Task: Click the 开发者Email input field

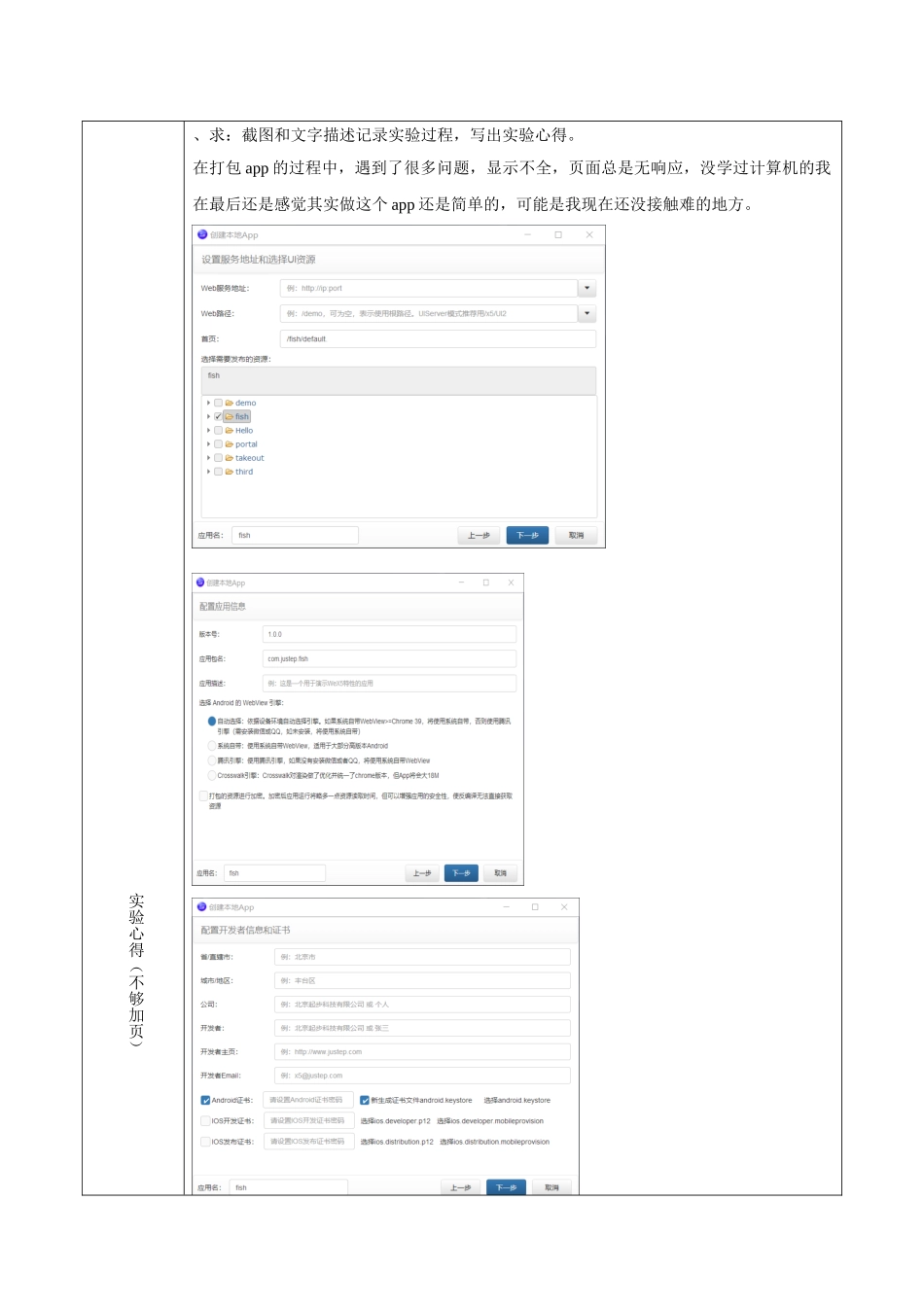Action: 422,1076
